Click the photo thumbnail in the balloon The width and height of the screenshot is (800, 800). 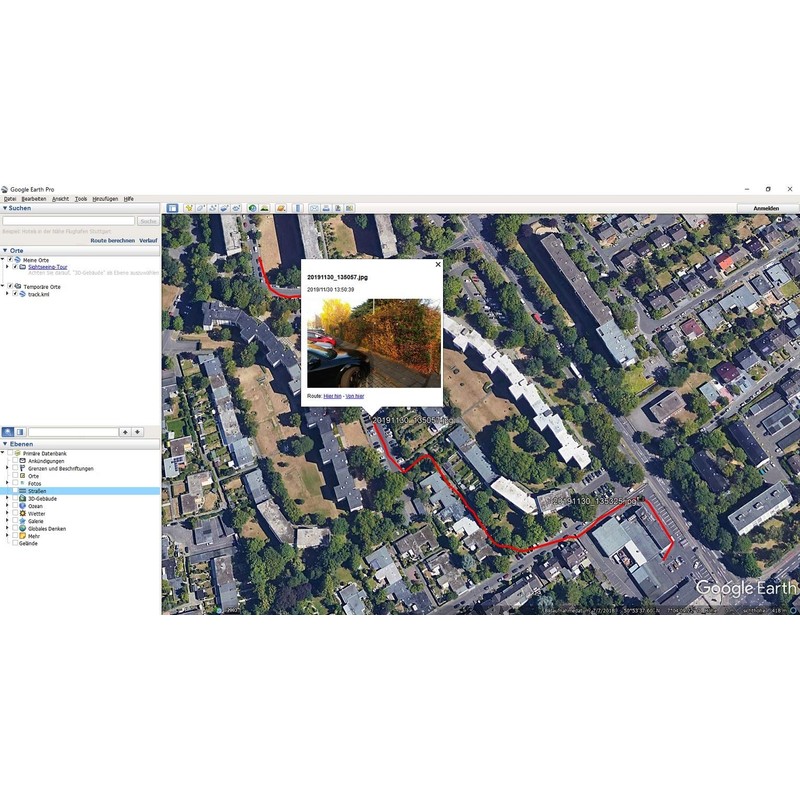click(373, 343)
